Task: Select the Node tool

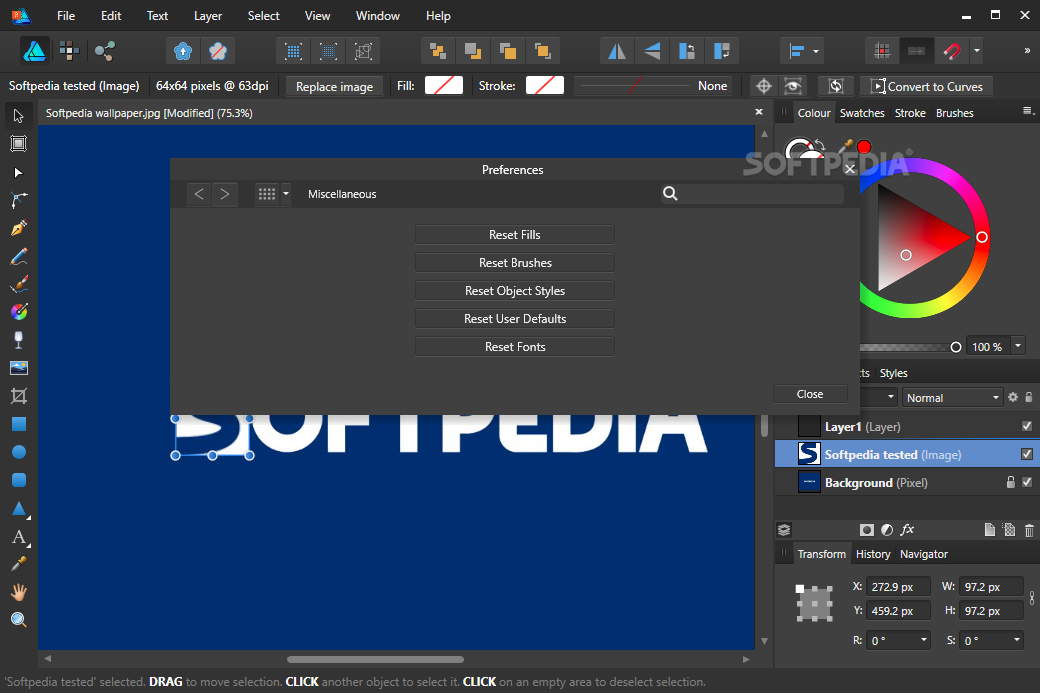Action: coord(19,172)
